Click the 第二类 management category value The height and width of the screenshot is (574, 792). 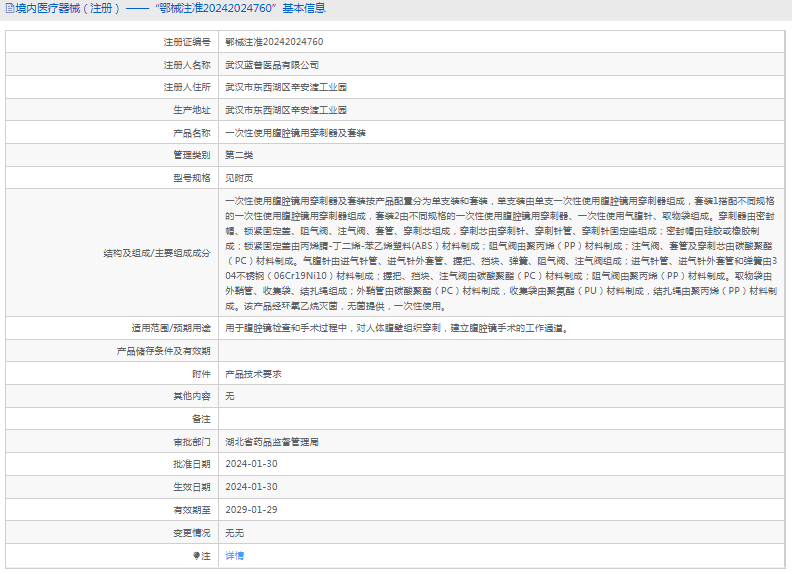tap(239, 155)
